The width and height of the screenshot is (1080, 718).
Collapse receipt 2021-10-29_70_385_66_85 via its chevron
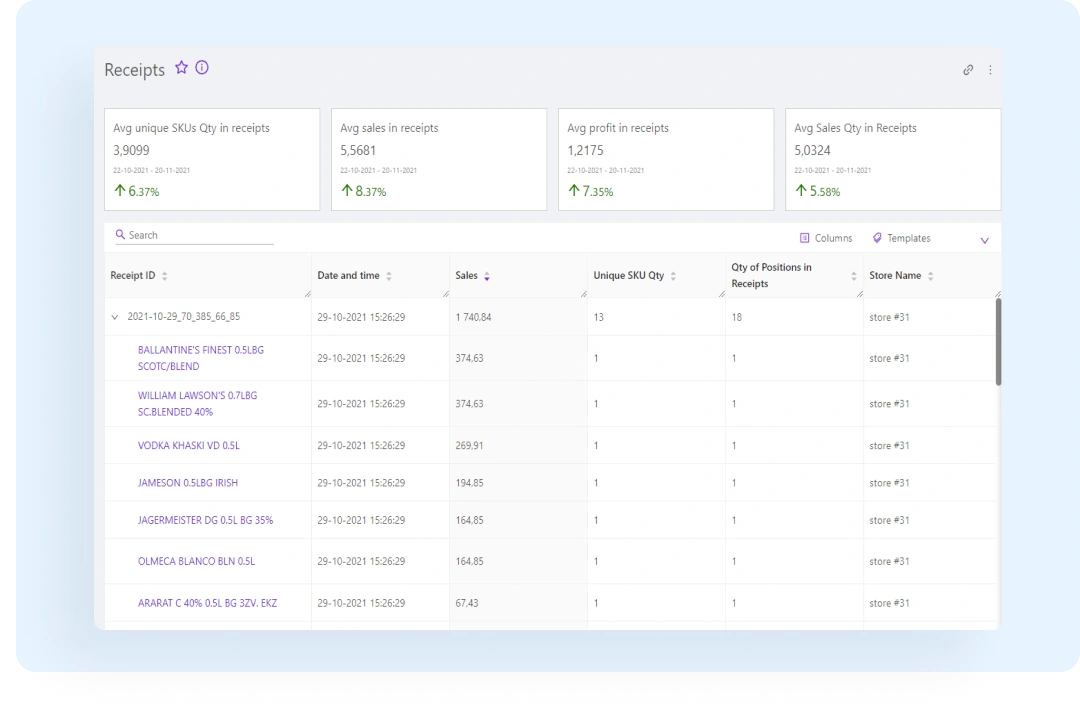tap(114, 316)
